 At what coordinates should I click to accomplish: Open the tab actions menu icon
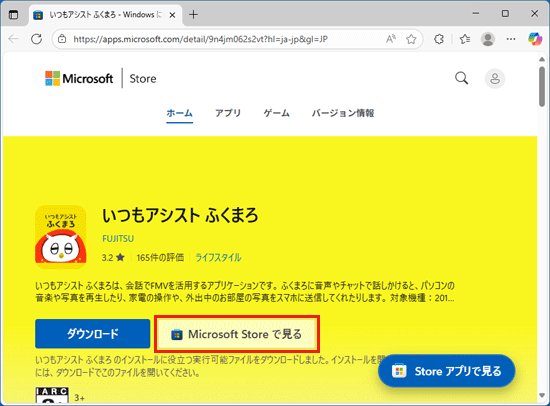tap(13, 15)
